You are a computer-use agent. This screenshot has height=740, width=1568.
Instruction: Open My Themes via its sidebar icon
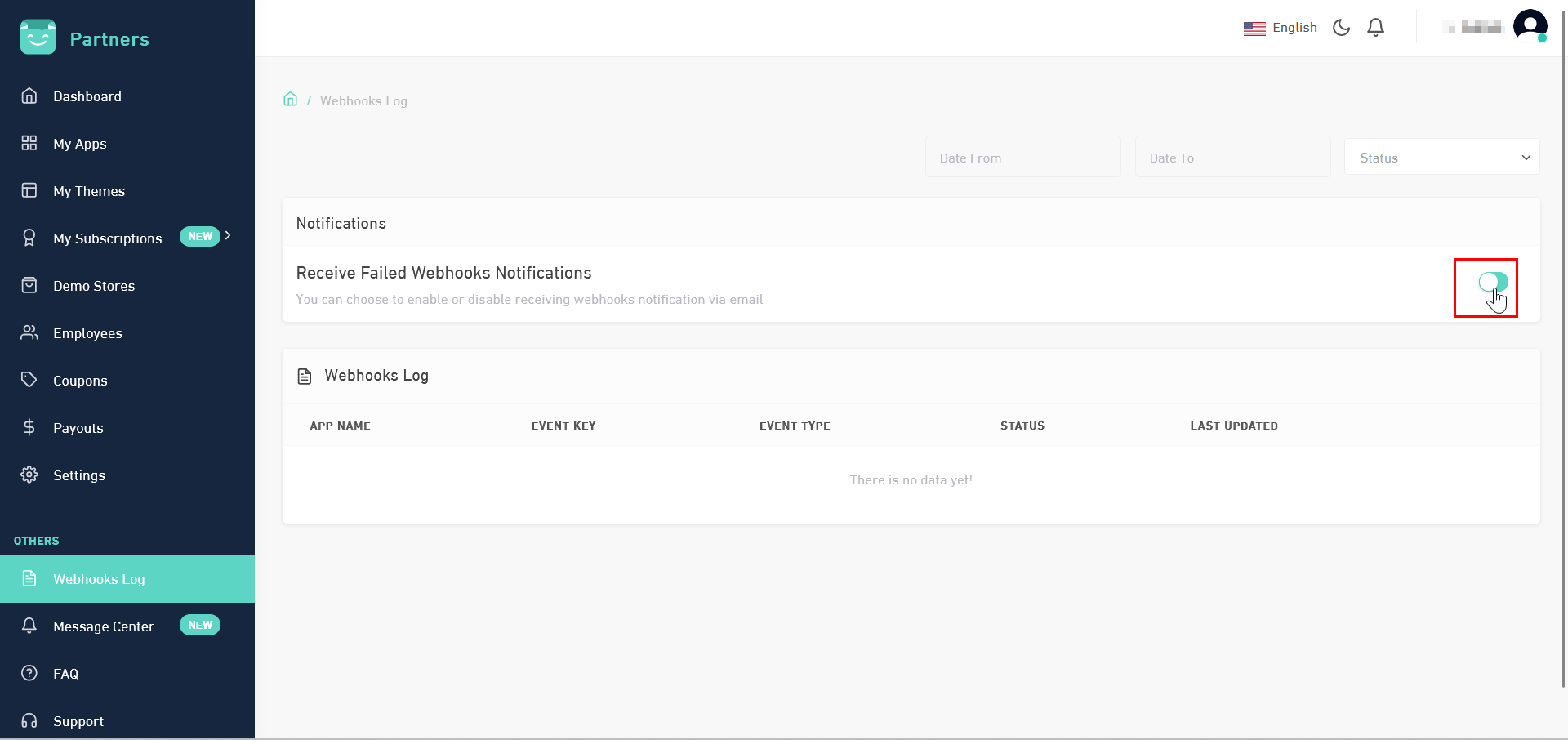(x=29, y=190)
